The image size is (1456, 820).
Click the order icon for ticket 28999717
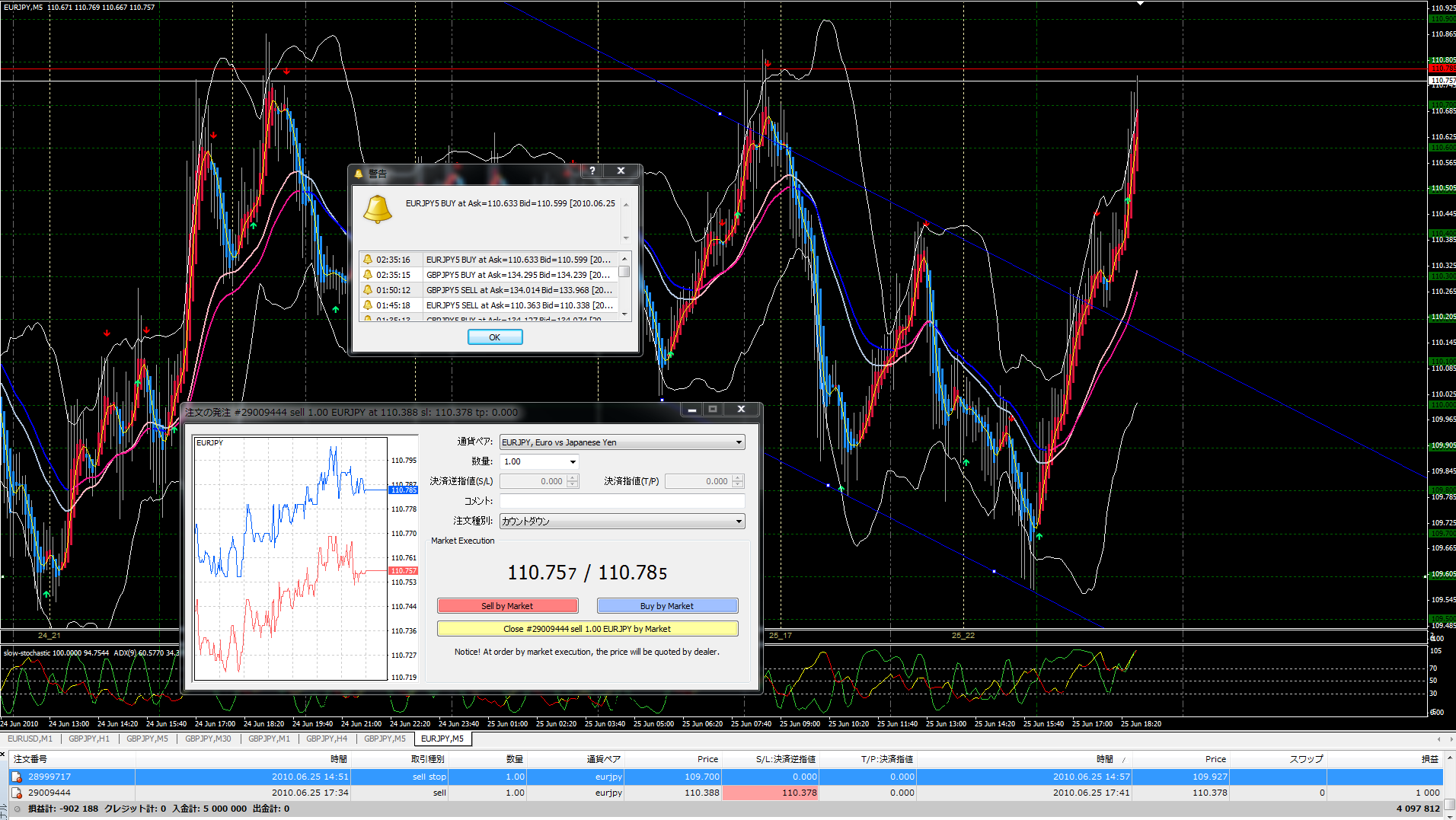(16, 777)
